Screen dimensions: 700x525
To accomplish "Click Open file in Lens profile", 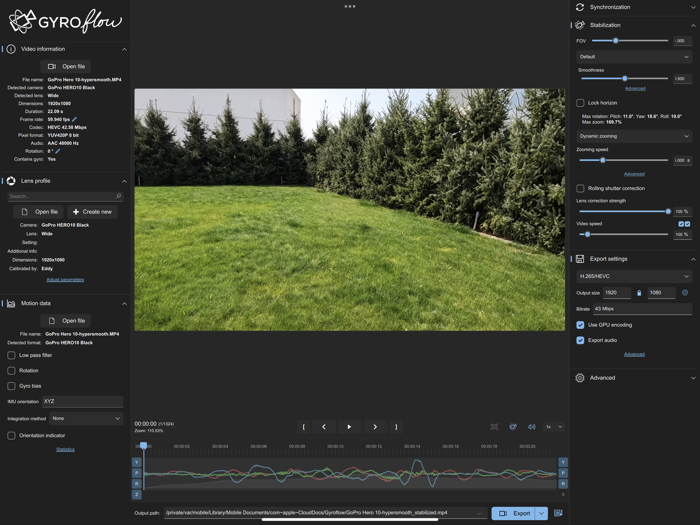I will coord(38,212).
